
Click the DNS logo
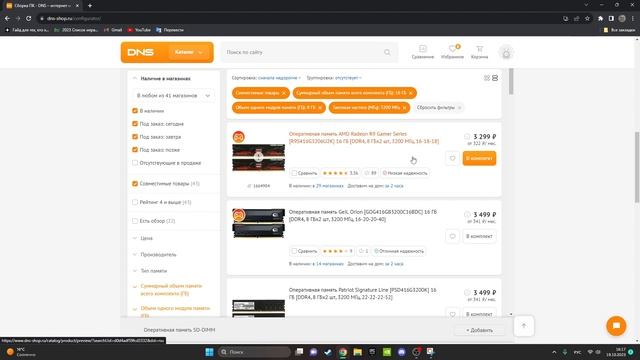pos(140,52)
